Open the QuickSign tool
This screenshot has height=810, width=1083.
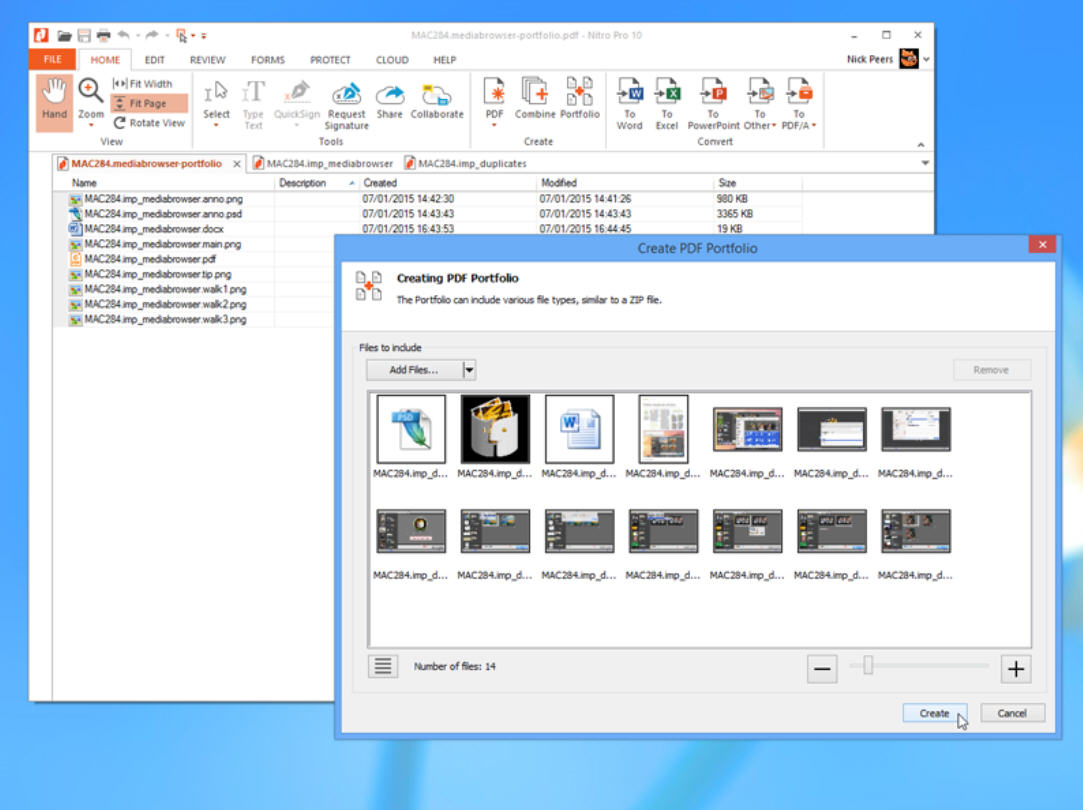pyautogui.click(x=296, y=97)
